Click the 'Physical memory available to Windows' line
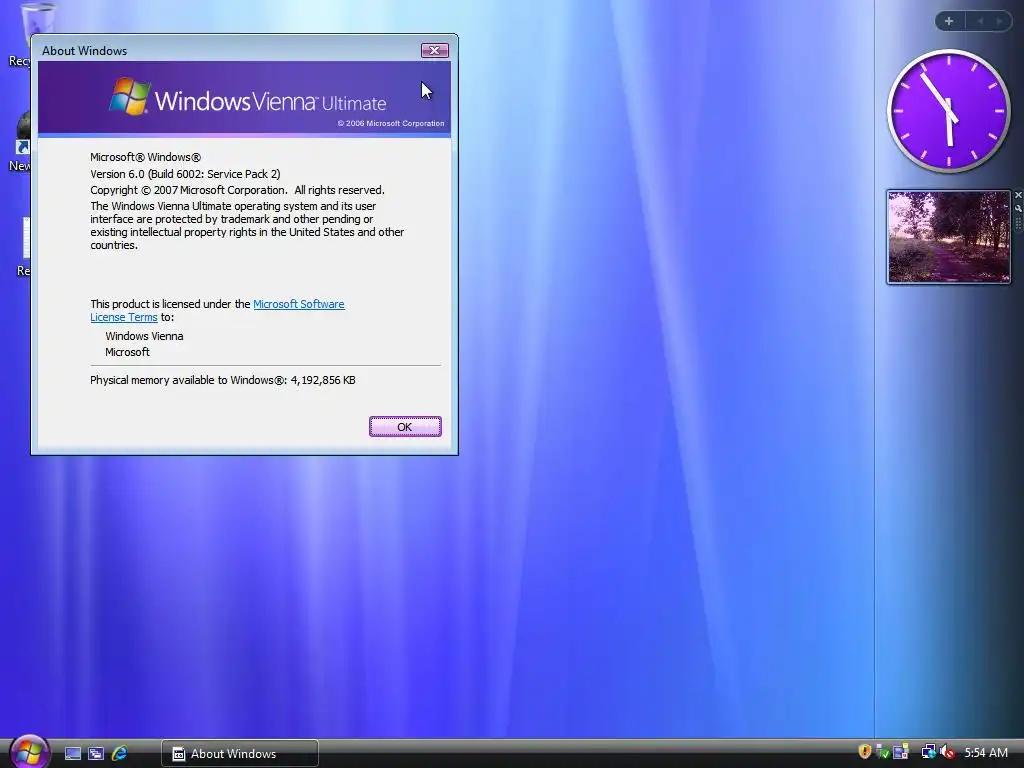1024x768 pixels. click(223, 380)
